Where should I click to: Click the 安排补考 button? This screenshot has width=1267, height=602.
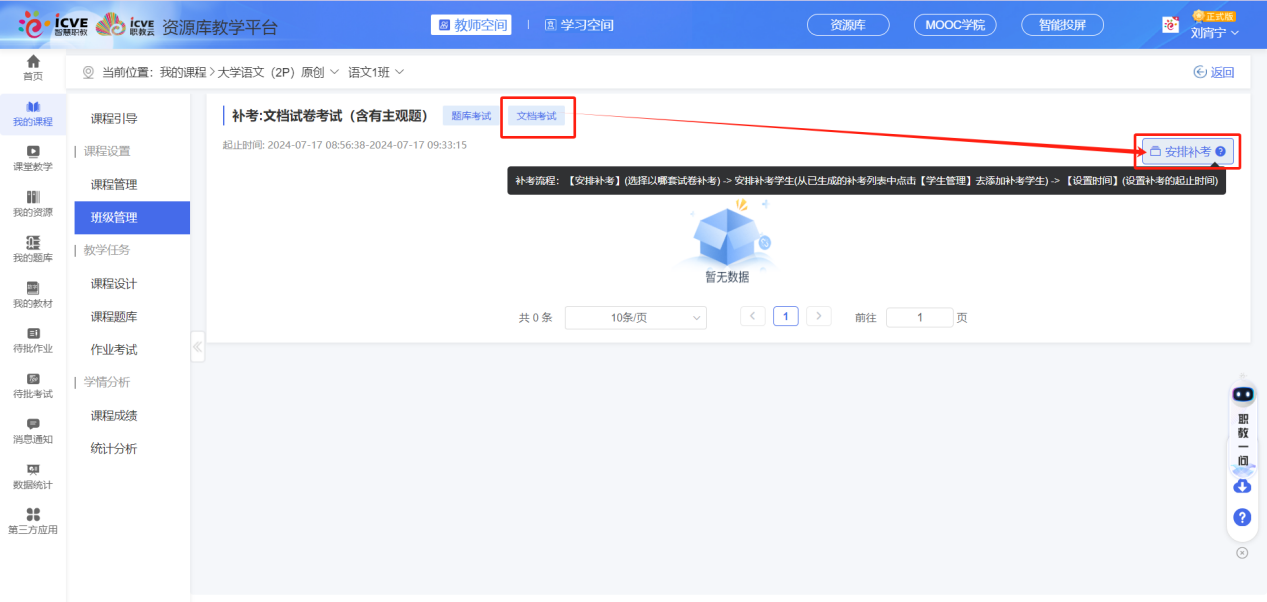point(1185,150)
